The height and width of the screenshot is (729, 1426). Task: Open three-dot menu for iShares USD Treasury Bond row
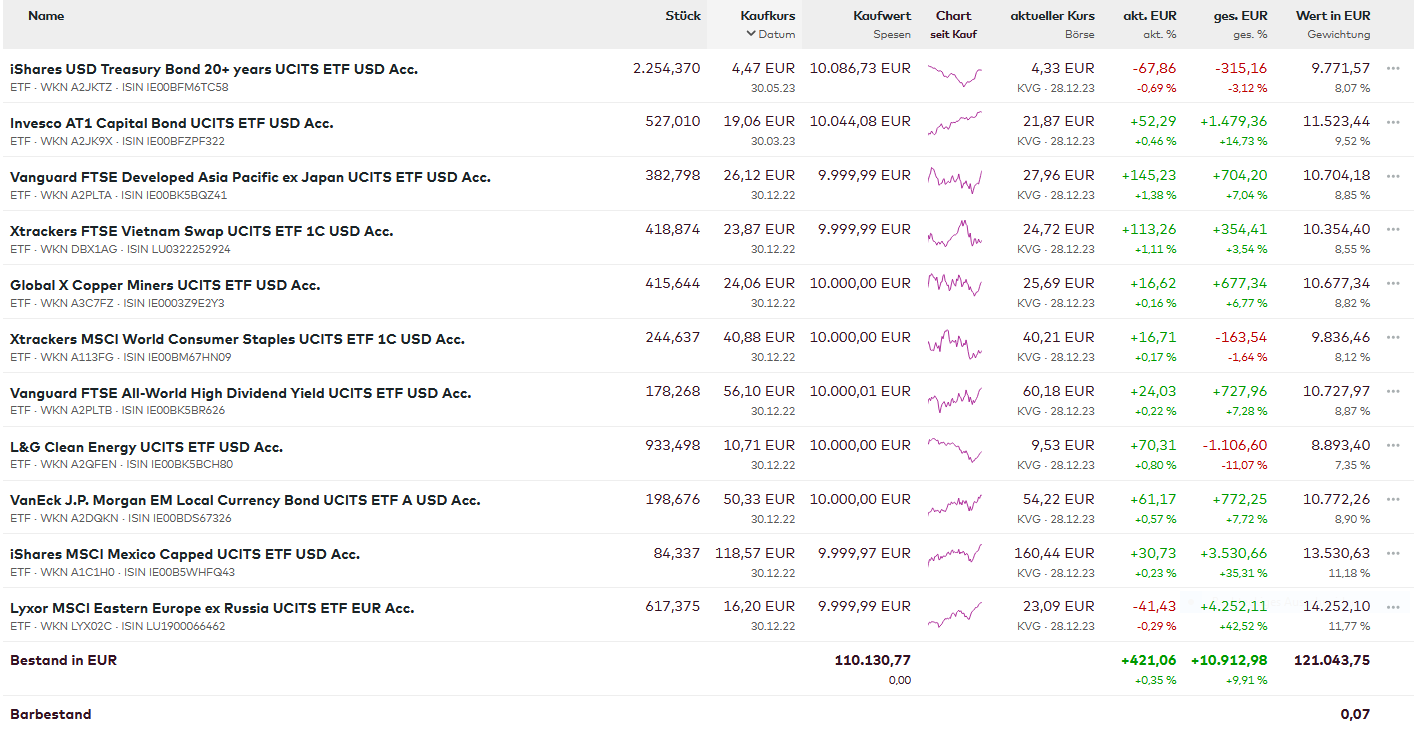tap(1393, 68)
